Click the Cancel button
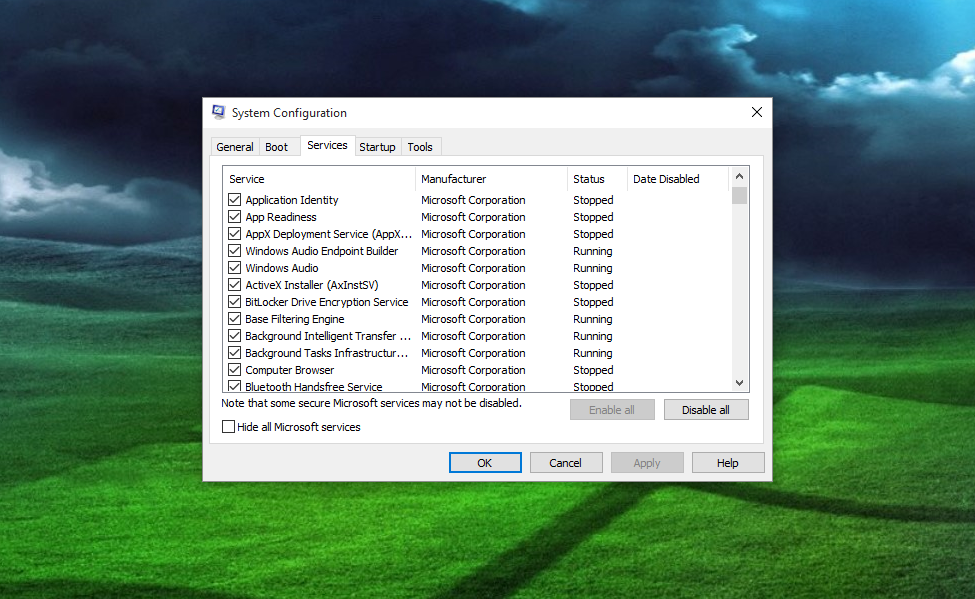 565,463
